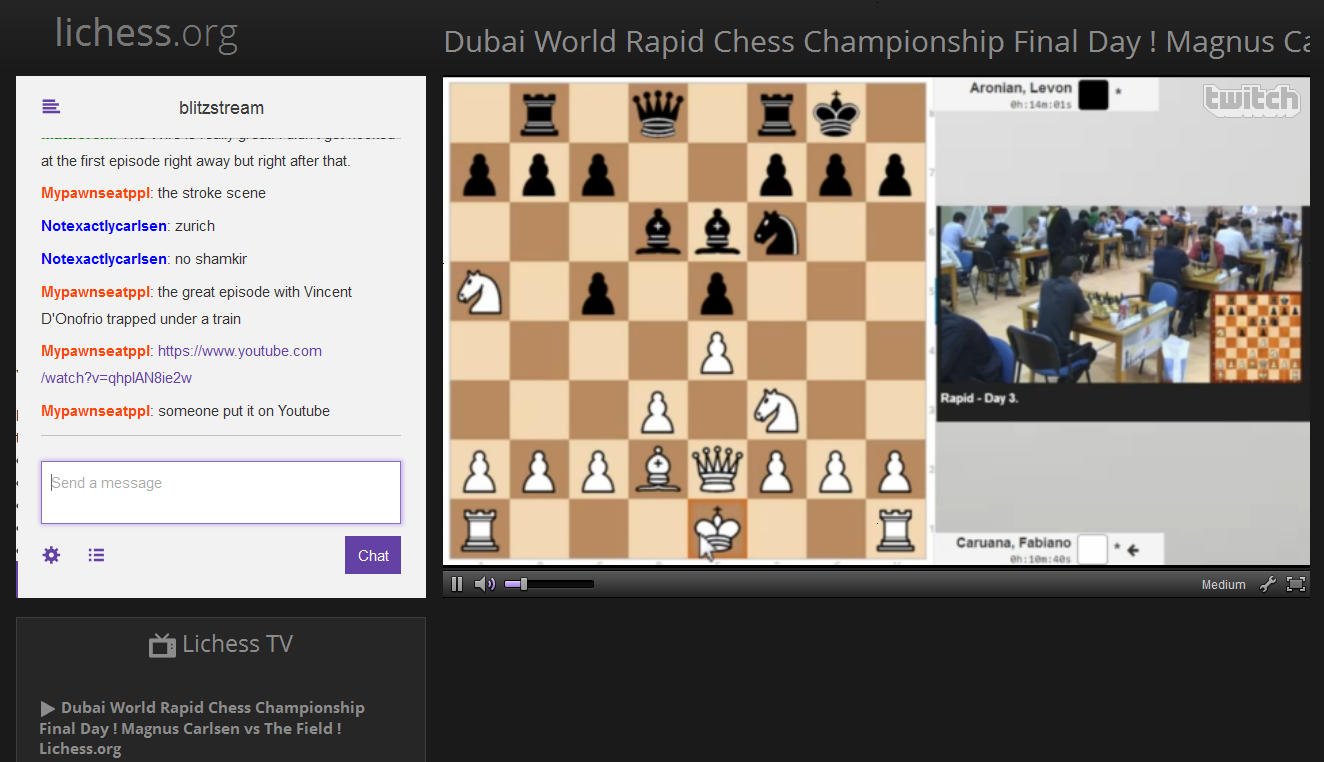
Task: Click the stream page title heading
Action: pyautogui.click(x=876, y=42)
